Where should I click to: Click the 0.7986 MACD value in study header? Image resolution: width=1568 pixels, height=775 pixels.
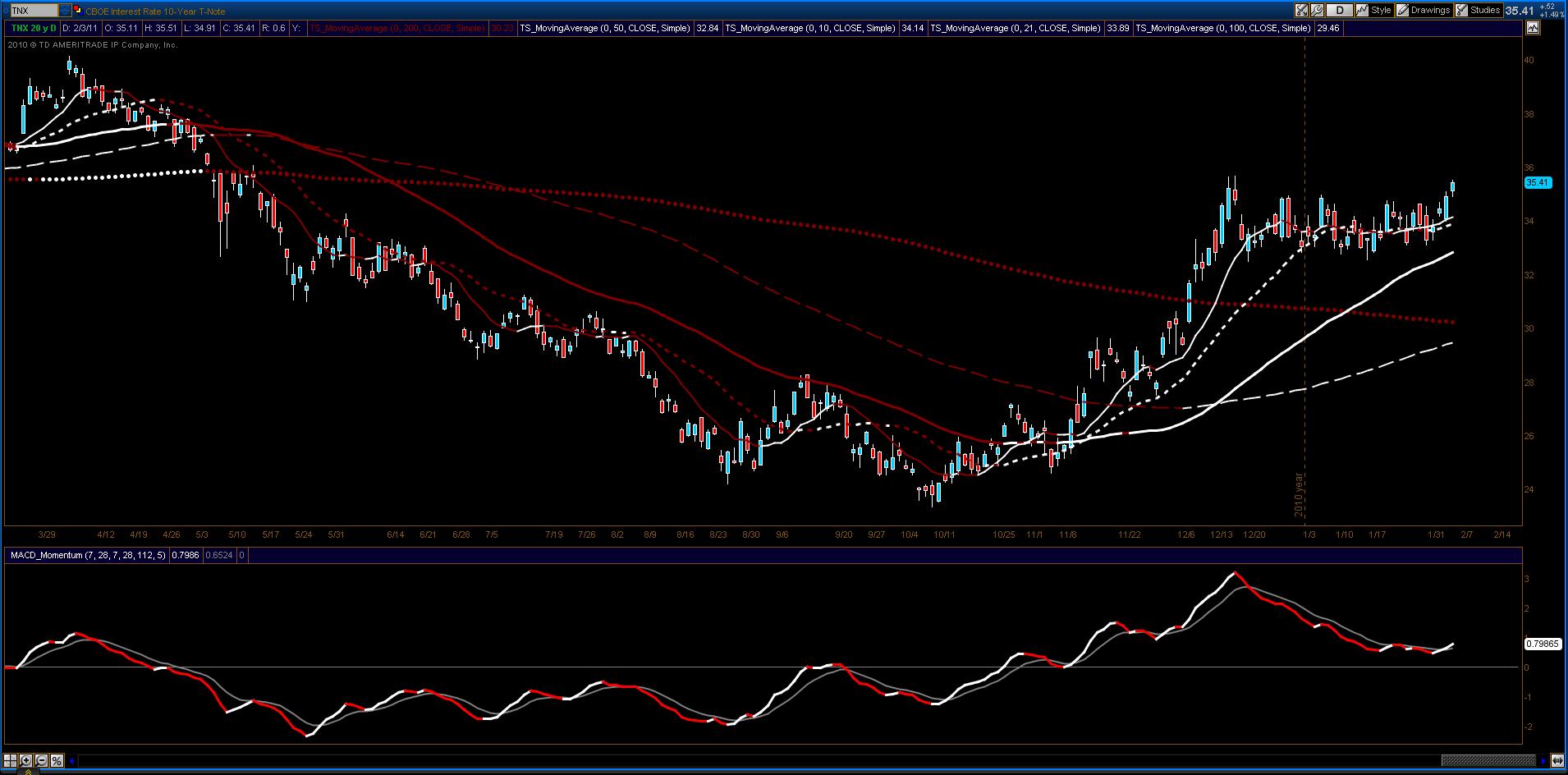185,556
